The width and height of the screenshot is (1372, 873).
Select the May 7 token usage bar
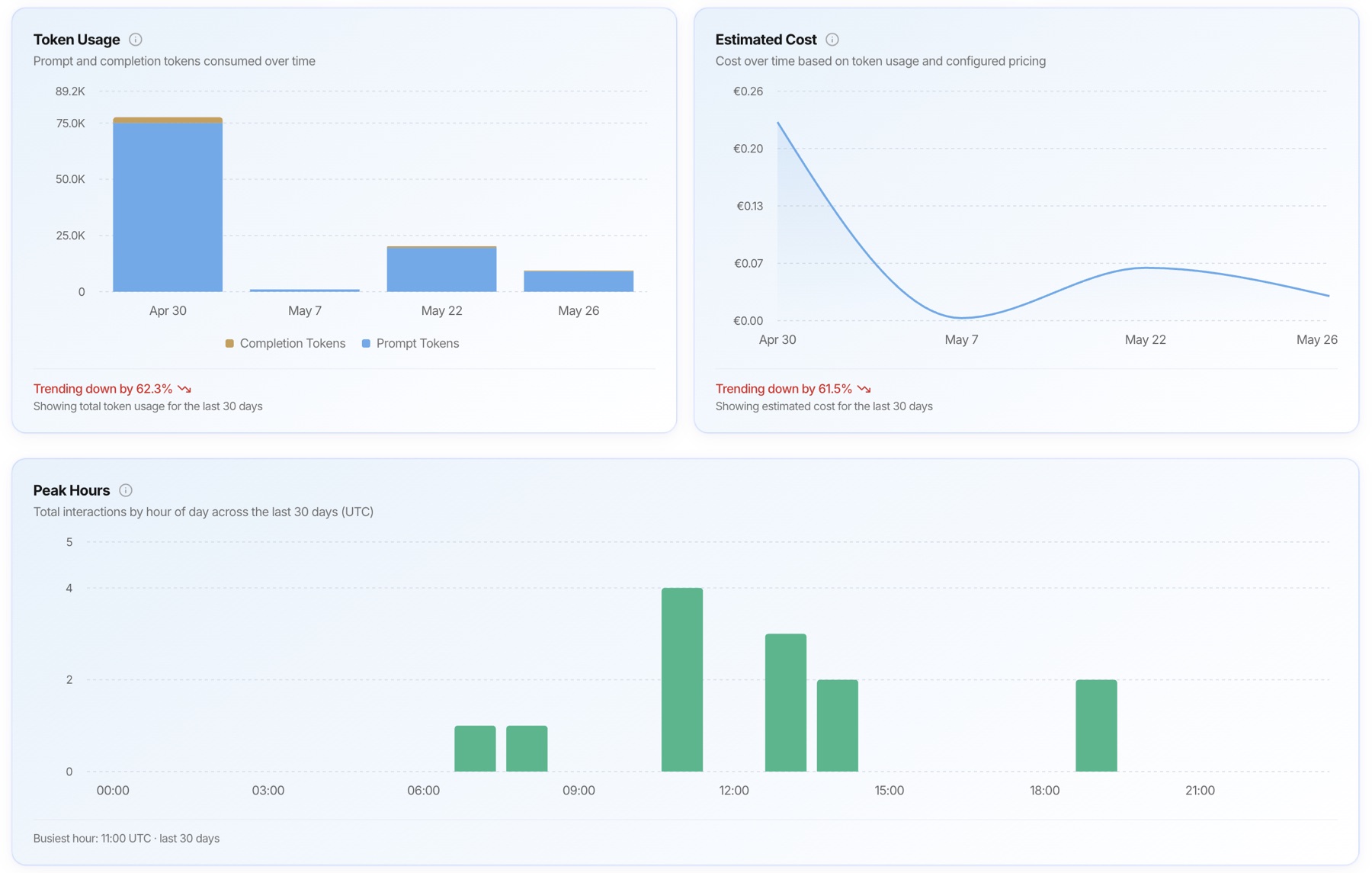pyautogui.click(x=305, y=290)
